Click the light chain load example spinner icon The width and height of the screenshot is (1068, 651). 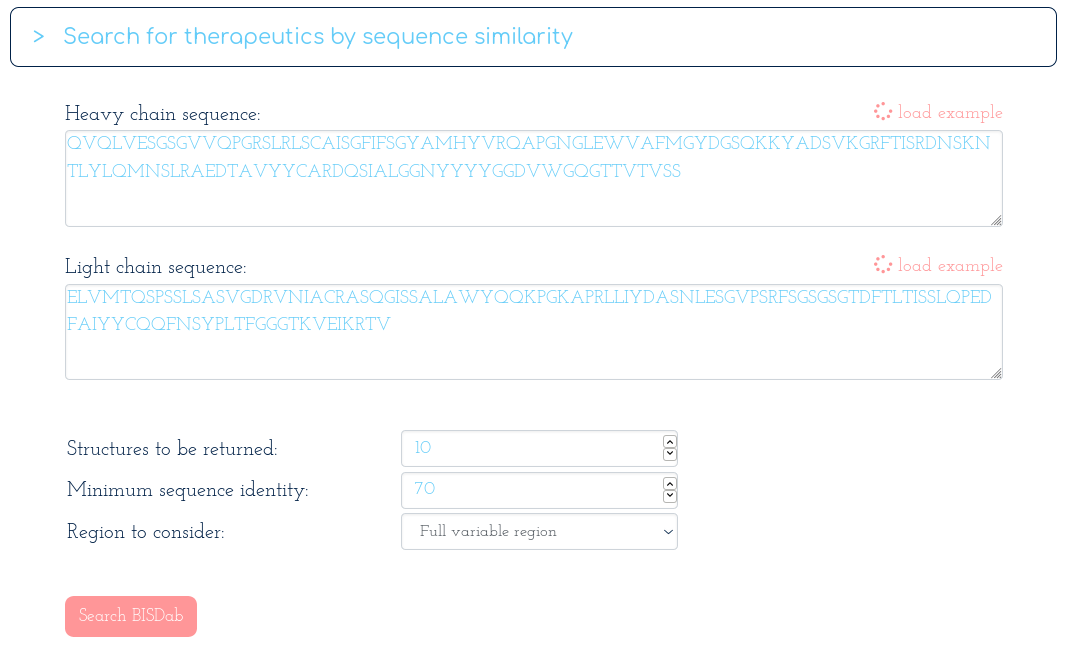tap(883, 264)
